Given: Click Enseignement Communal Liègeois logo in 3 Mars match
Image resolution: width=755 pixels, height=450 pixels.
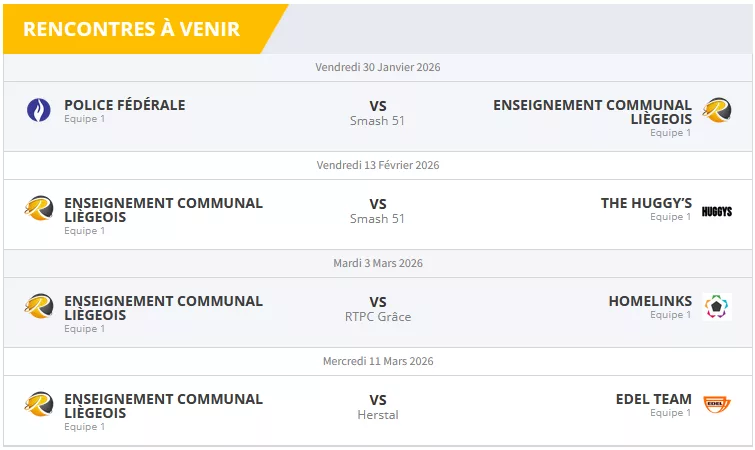Looking at the screenshot, I should pos(39,306).
